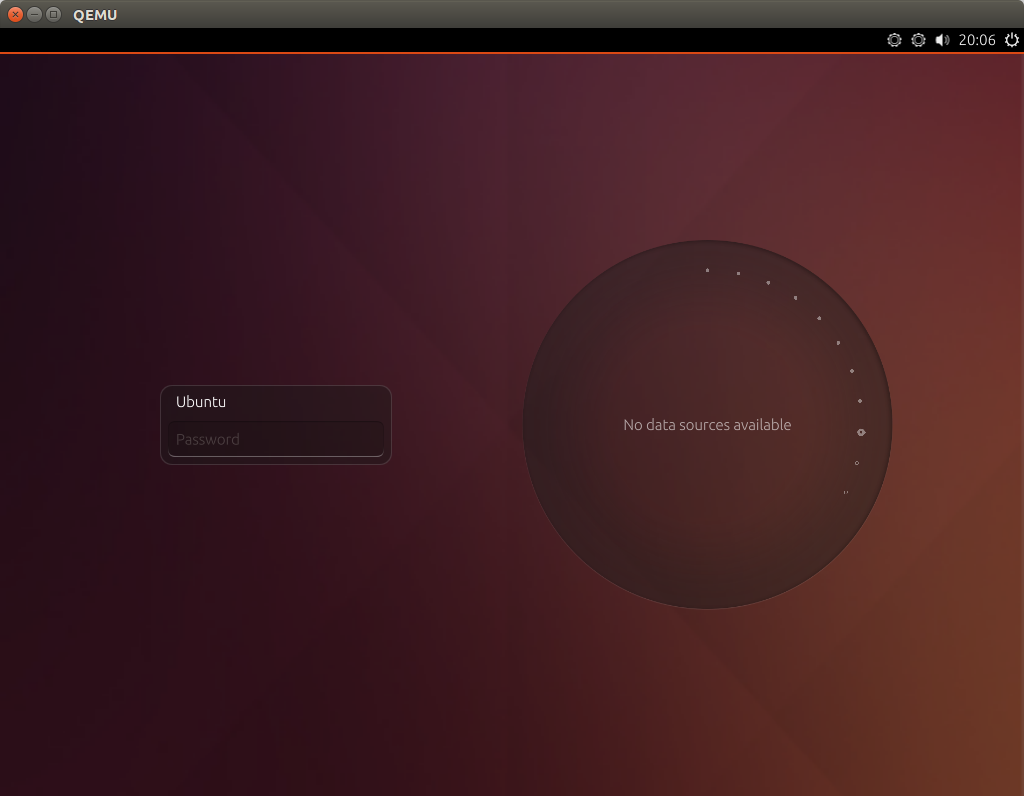The height and width of the screenshot is (796, 1024).
Task: Open the sound volume indicator
Action: 942,40
